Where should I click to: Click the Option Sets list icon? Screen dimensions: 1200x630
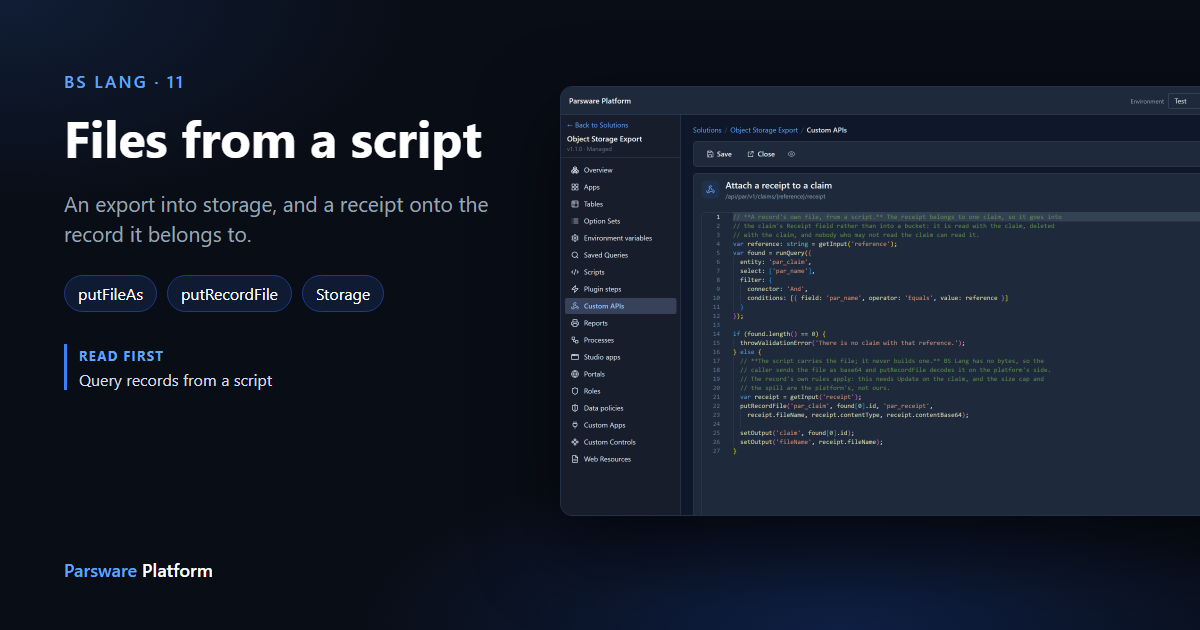(574, 221)
